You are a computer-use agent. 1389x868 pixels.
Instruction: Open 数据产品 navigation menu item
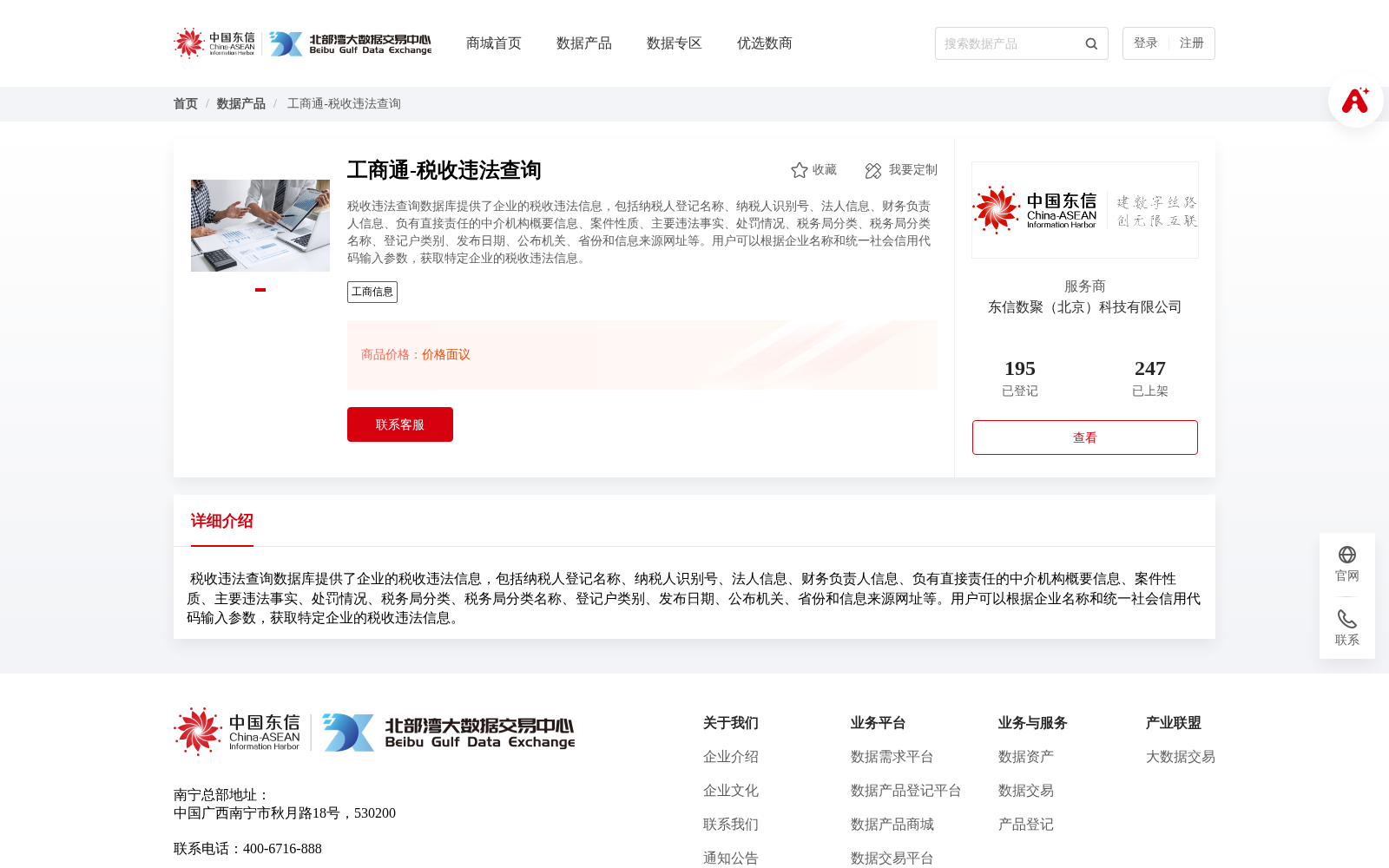(x=584, y=43)
